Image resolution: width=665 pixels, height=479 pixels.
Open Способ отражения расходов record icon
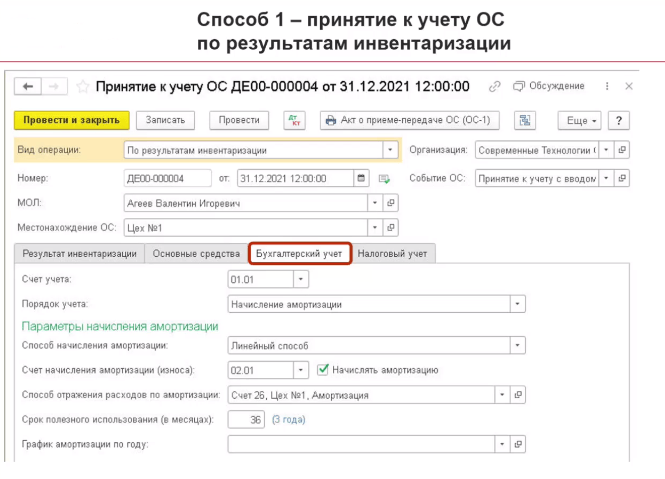(x=518, y=395)
